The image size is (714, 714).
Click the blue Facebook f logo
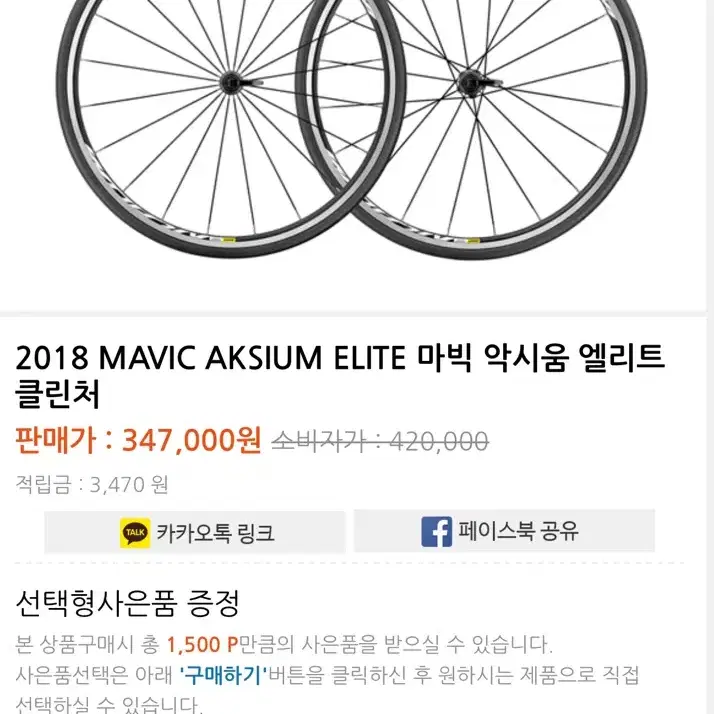[x=436, y=531]
